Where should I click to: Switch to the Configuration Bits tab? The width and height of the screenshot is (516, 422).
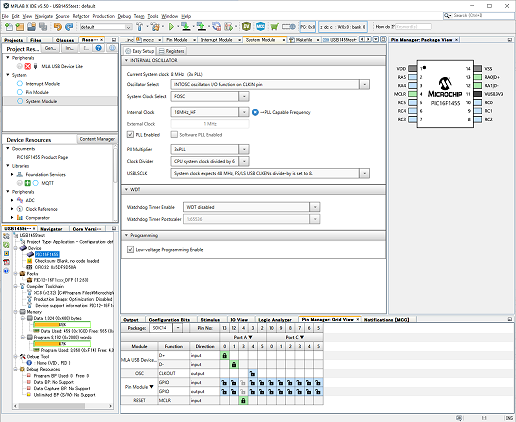tap(169, 320)
